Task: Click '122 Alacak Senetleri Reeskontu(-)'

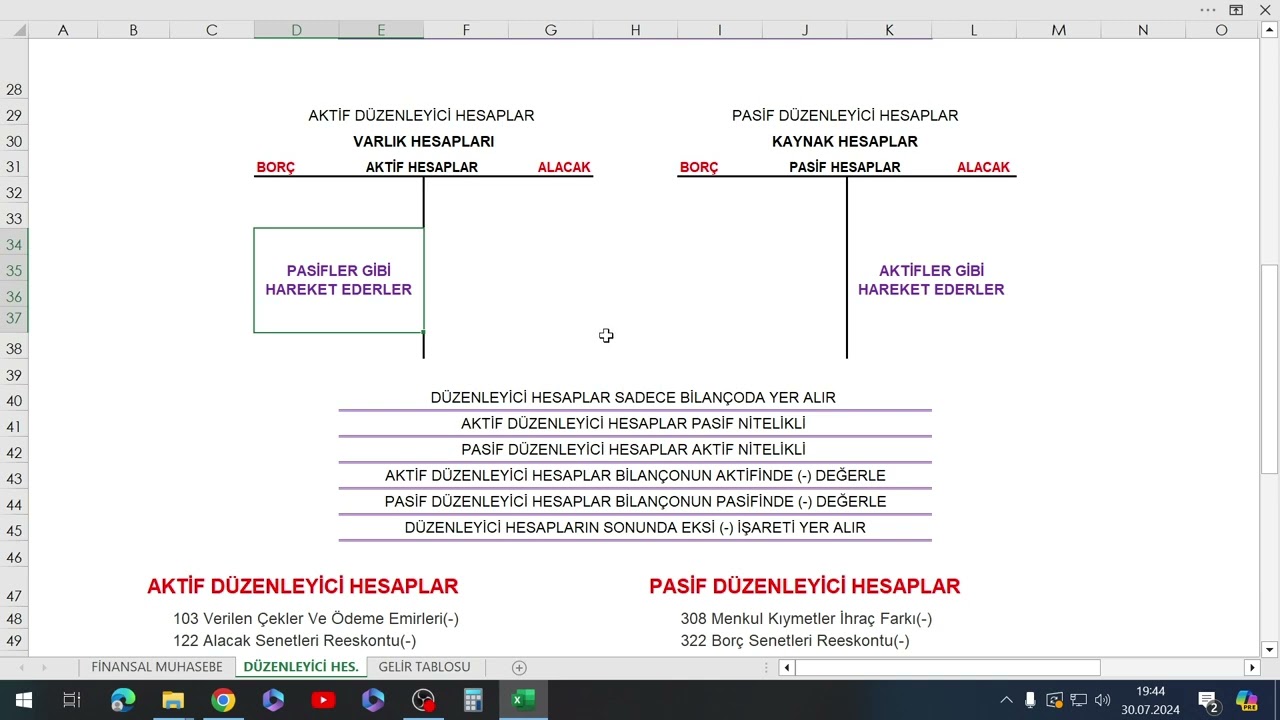Action: 295,641
